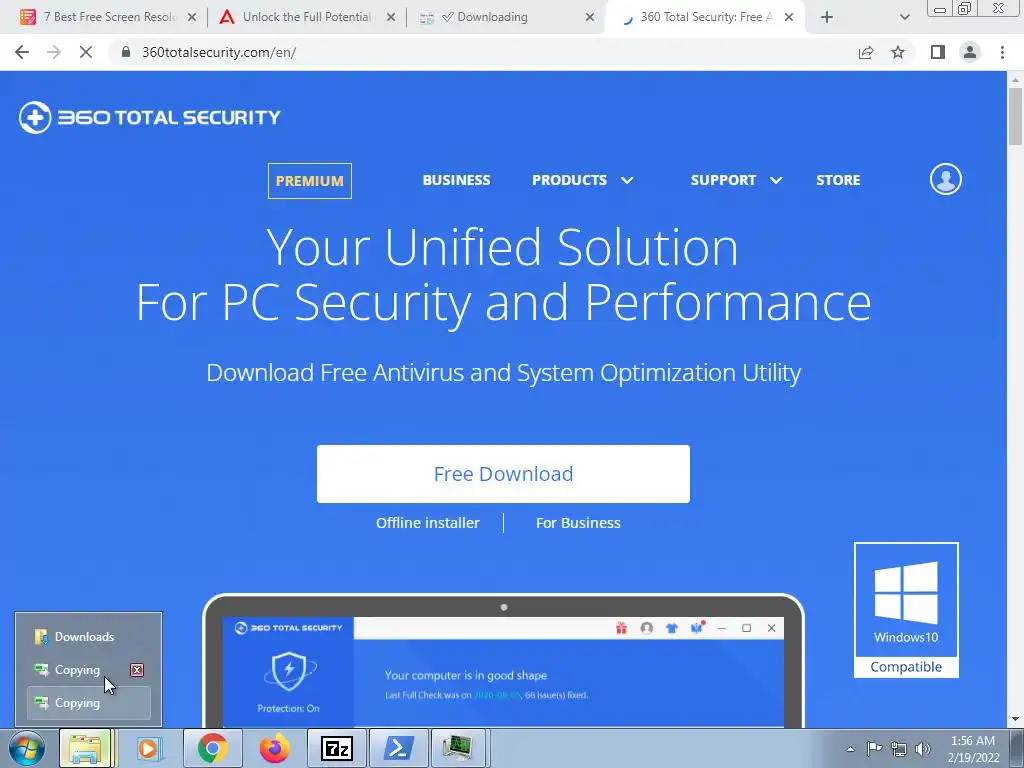This screenshot has height=768, width=1024.
Task: Stop loading the page
Action: tap(86, 52)
